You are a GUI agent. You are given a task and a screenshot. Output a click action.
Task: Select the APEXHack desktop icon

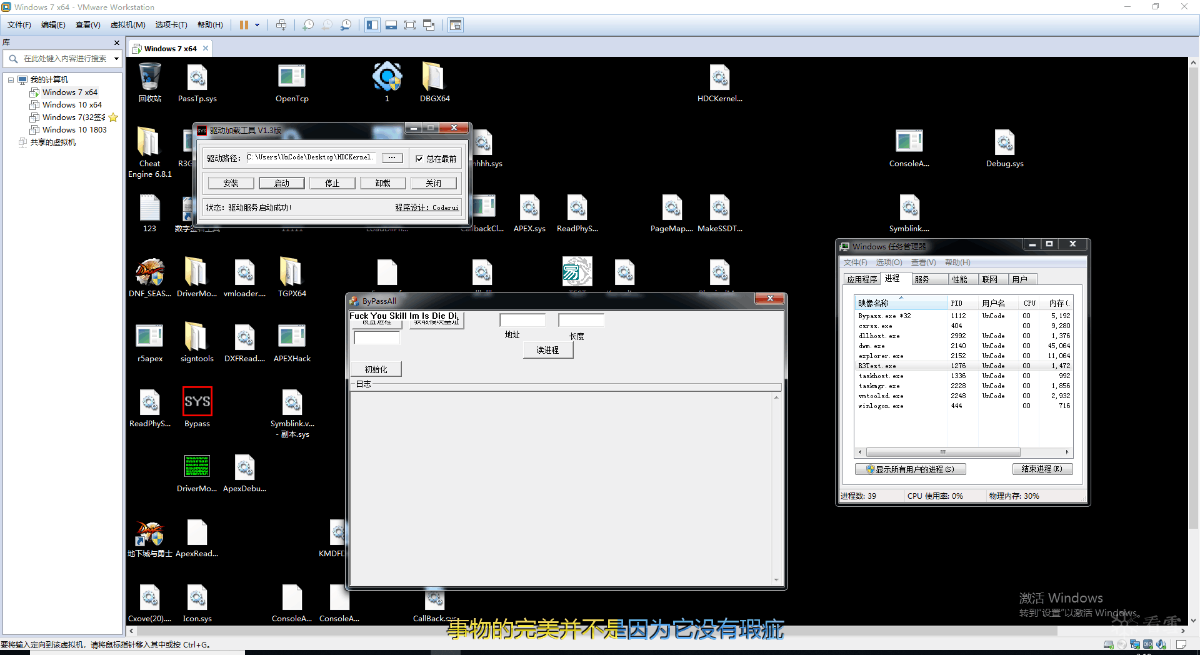tap(292, 343)
